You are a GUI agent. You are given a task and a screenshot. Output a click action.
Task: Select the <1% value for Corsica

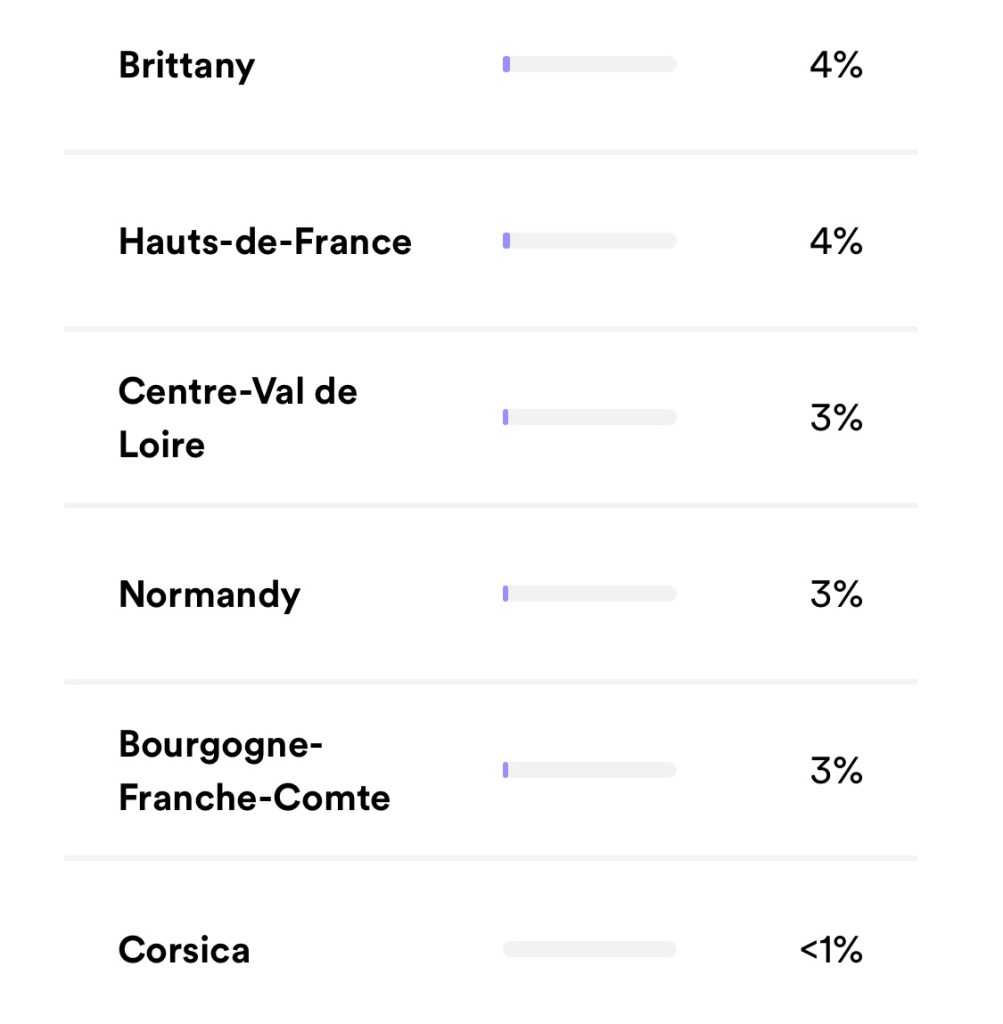(x=831, y=949)
